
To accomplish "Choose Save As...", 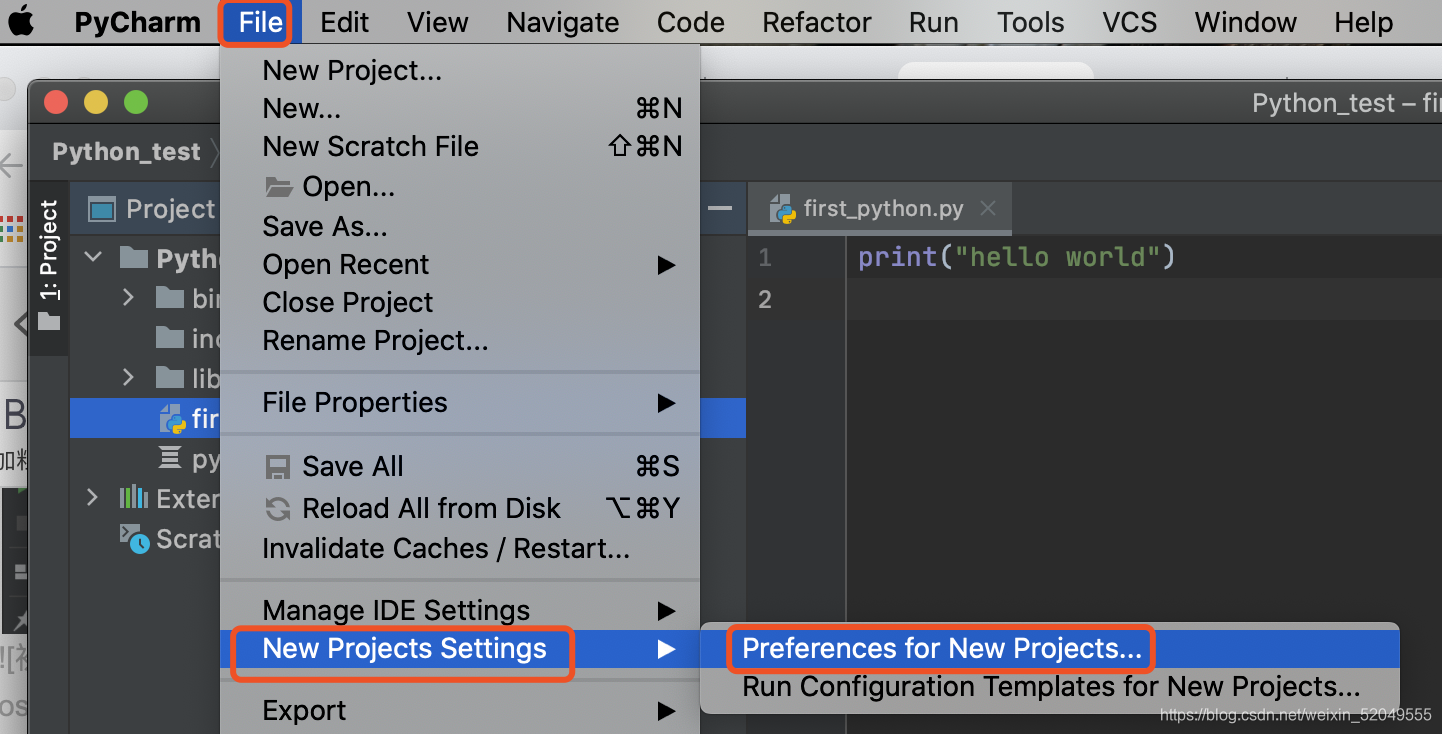I will [x=460, y=226].
